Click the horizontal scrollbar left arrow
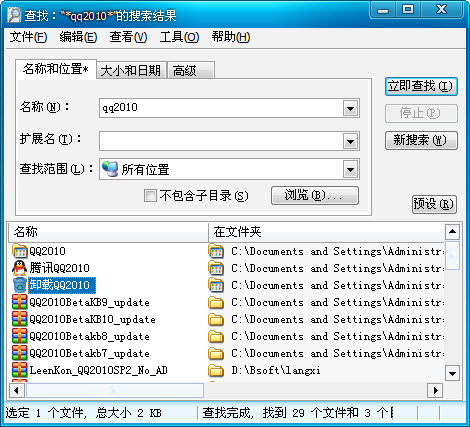Viewport: 470px width, 427px height. pos(16,390)
